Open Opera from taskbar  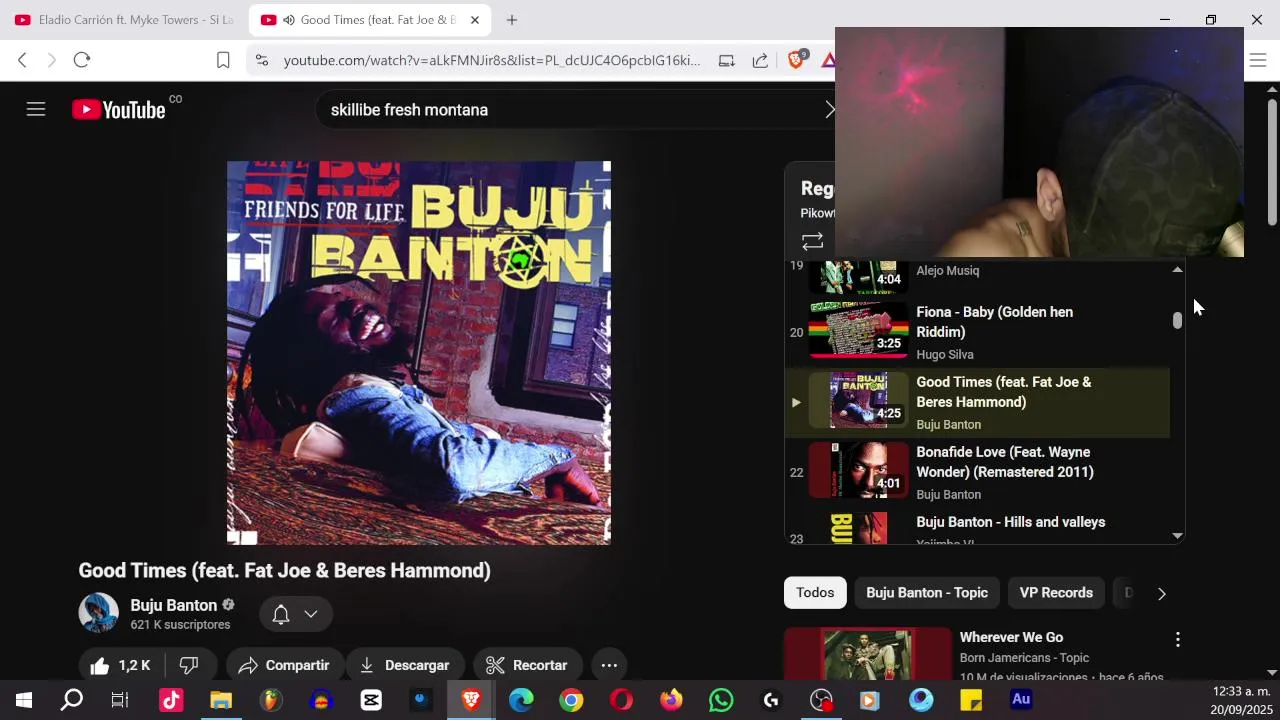pyautogui.click(x=621, y=700)
